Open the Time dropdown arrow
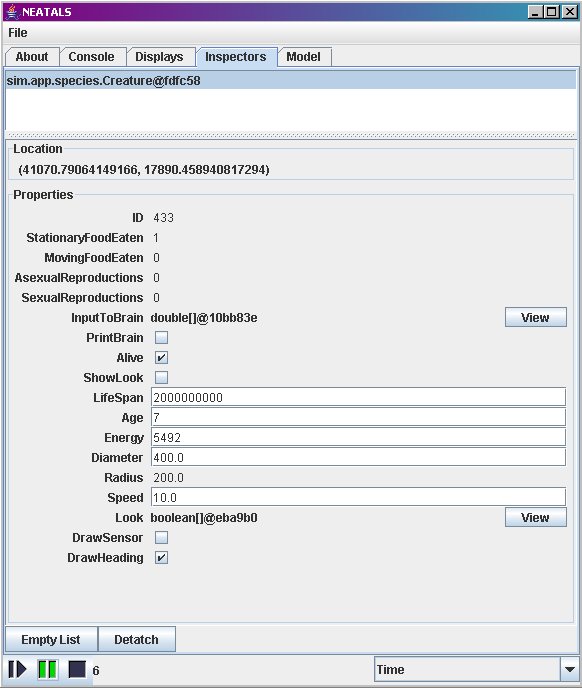This screenshot has height=688, width=582. (569, 670)
